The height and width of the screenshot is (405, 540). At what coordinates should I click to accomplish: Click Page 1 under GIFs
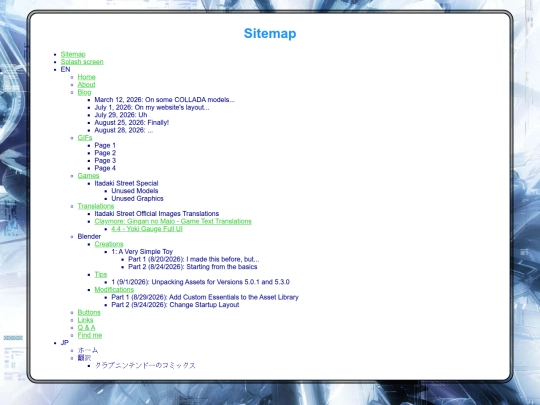click(x=105, y=145)
